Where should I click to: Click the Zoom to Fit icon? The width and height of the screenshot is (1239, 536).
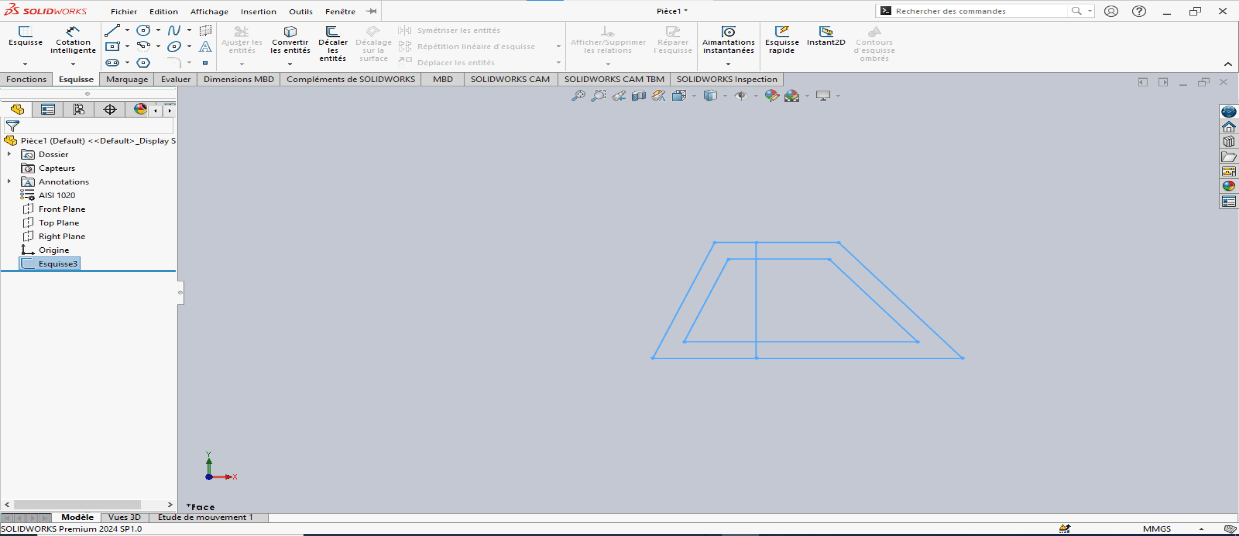[578, 96]
